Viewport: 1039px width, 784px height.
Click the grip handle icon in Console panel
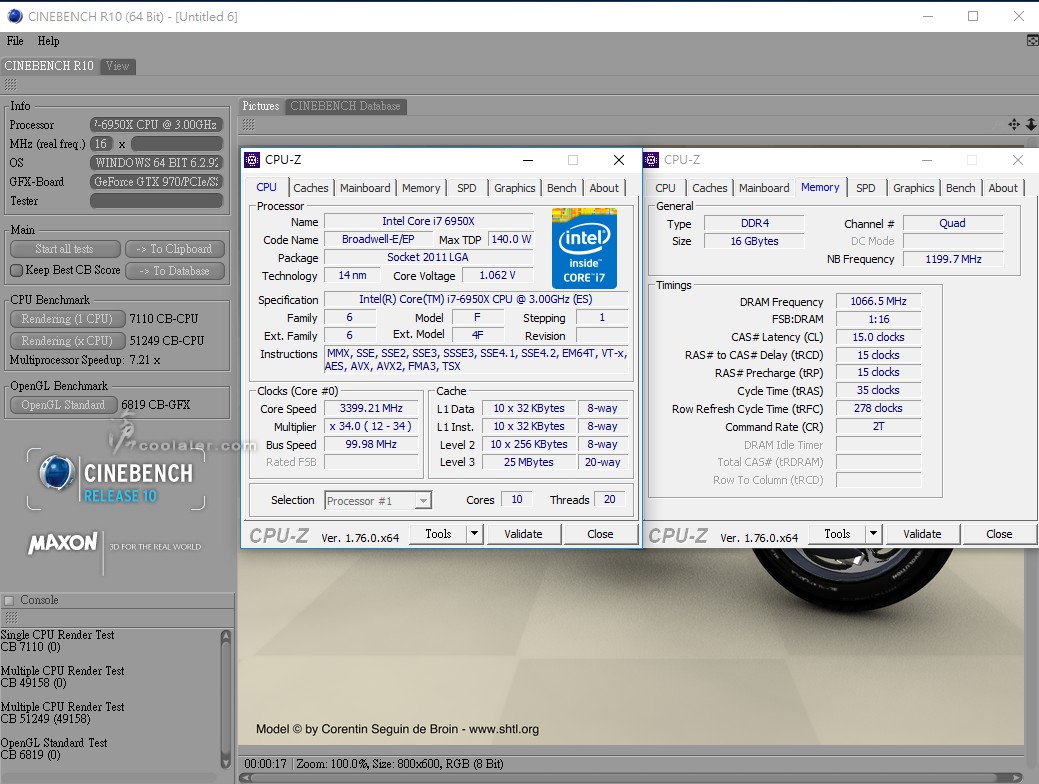click(x=11, y=618)
